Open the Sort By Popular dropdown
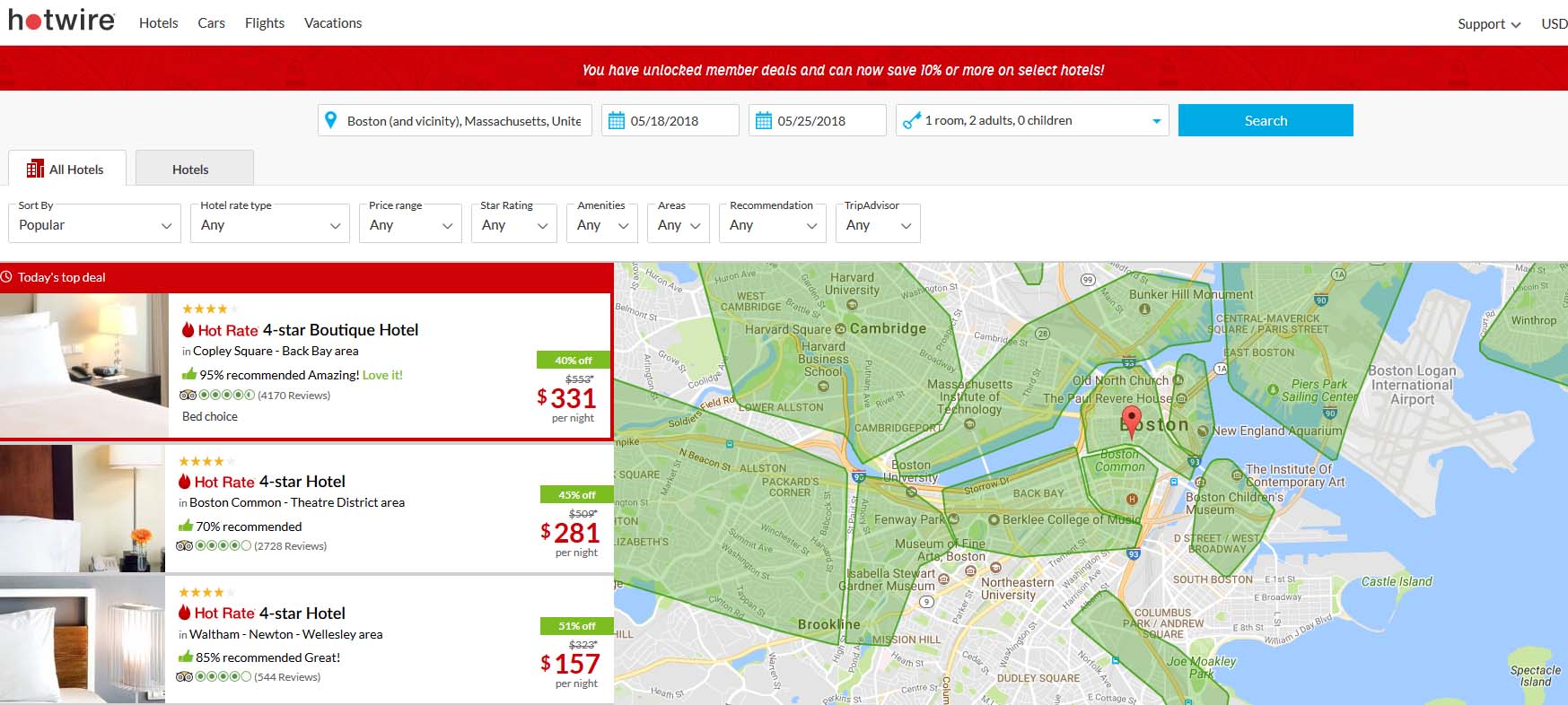The height and width of the screenshot is (705, 1568). (x=94, y=224)
